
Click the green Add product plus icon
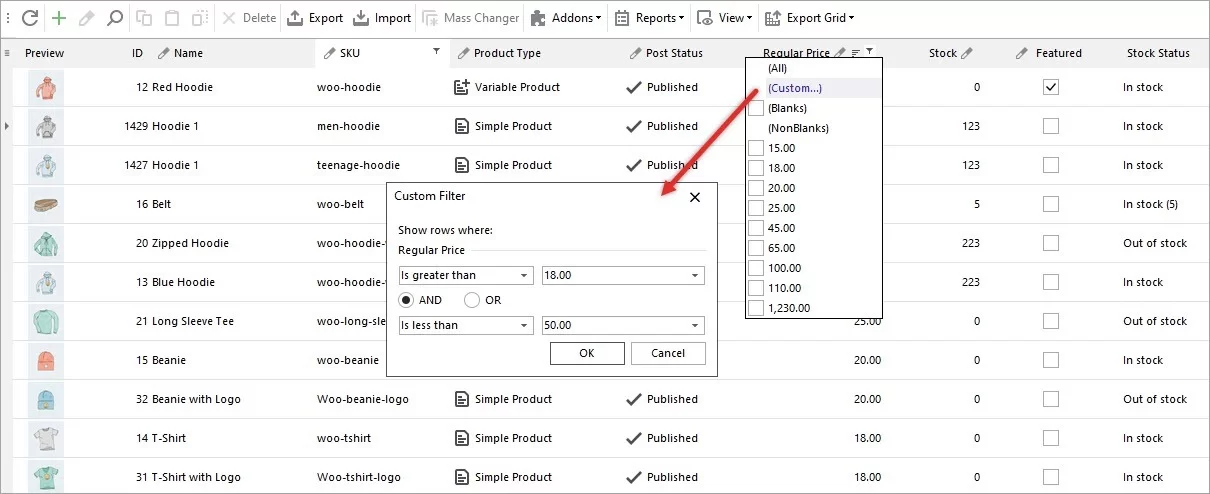(x=59, y=18)
